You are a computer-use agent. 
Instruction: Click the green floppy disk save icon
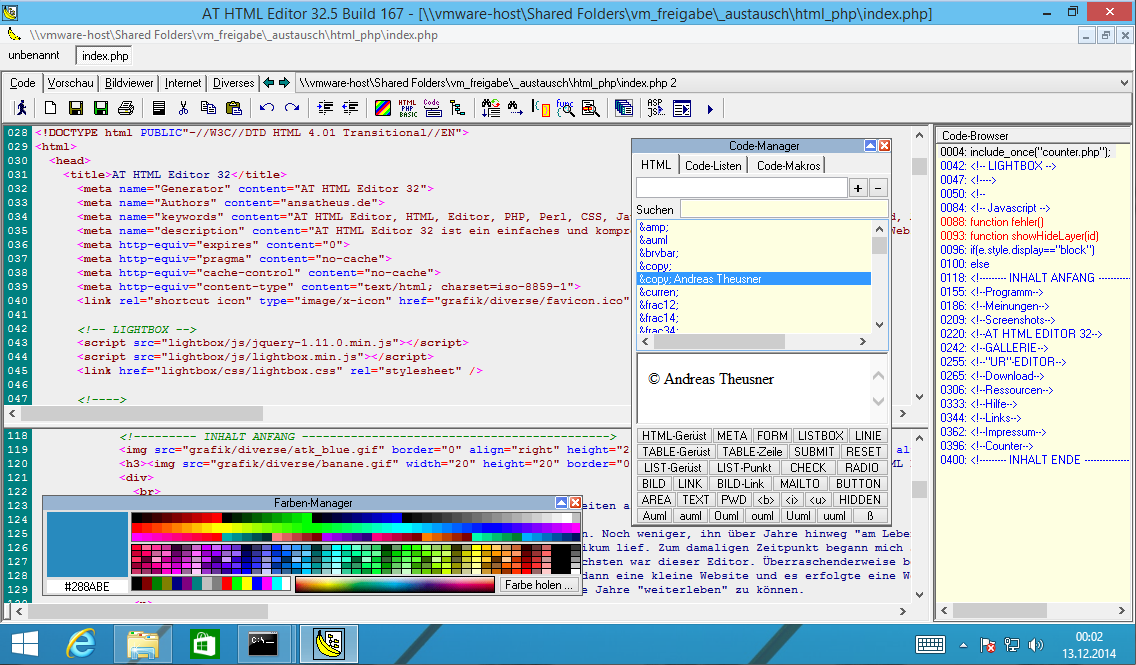tap(101, 109)
